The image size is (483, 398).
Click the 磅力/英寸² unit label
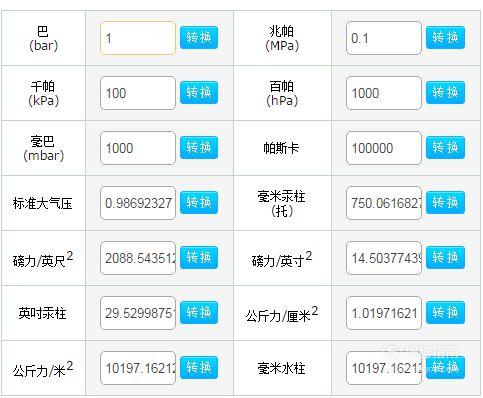tap(282, 259)
